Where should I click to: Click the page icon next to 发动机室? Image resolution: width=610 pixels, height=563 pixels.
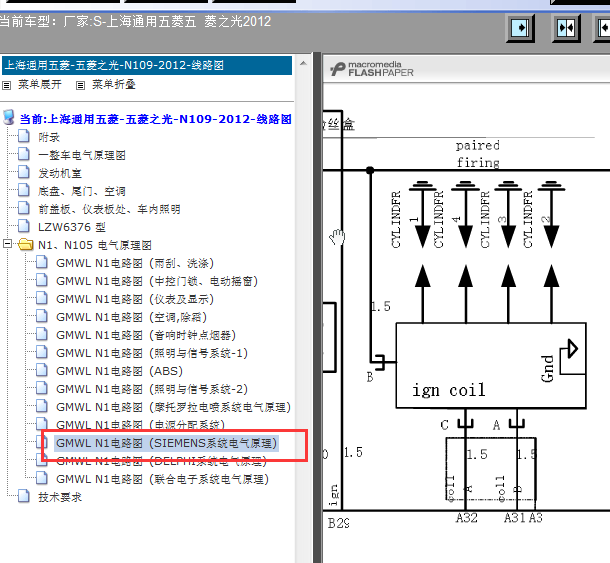coord(24,172)
